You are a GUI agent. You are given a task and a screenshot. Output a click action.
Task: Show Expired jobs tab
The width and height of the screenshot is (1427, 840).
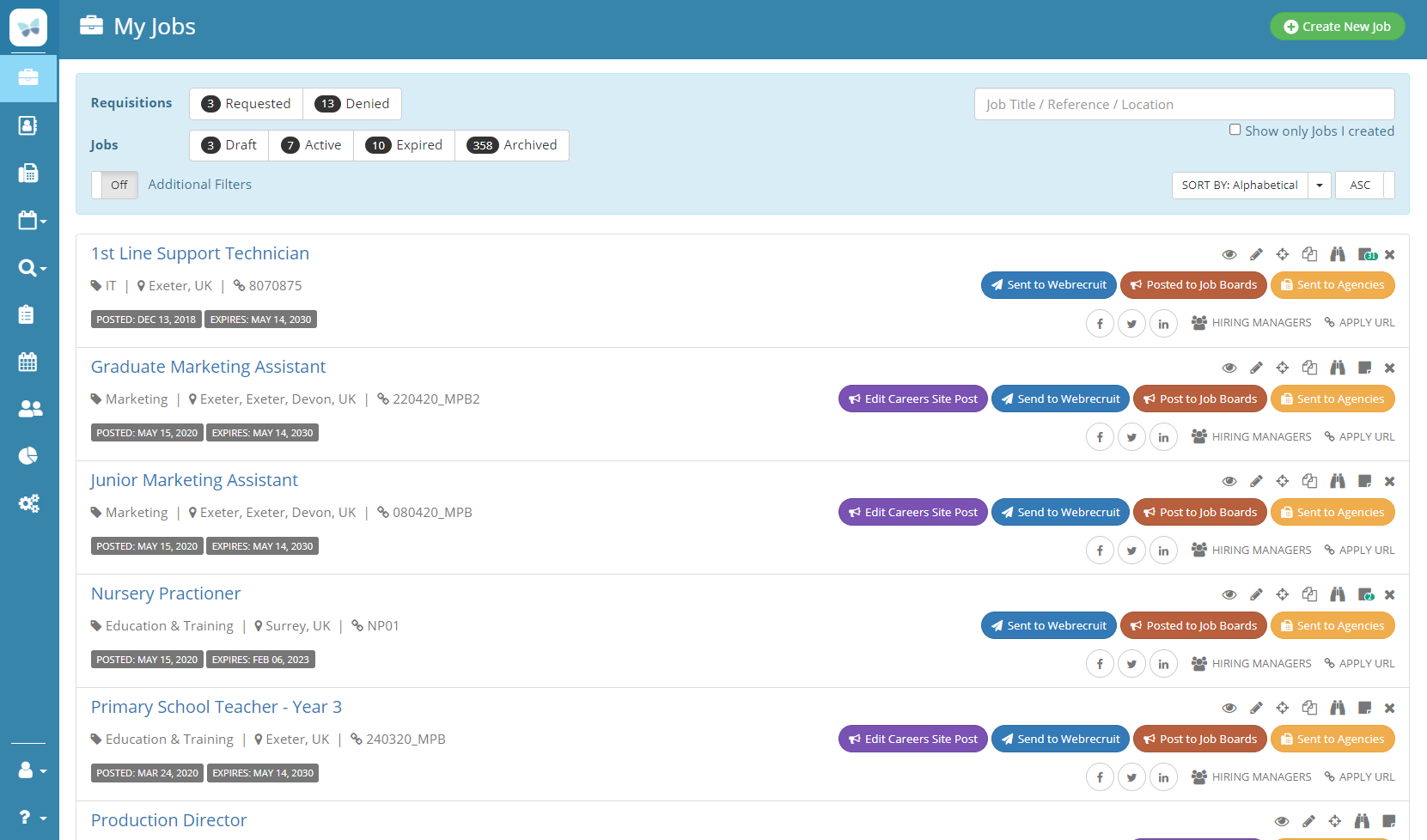[x=404, y=145]
